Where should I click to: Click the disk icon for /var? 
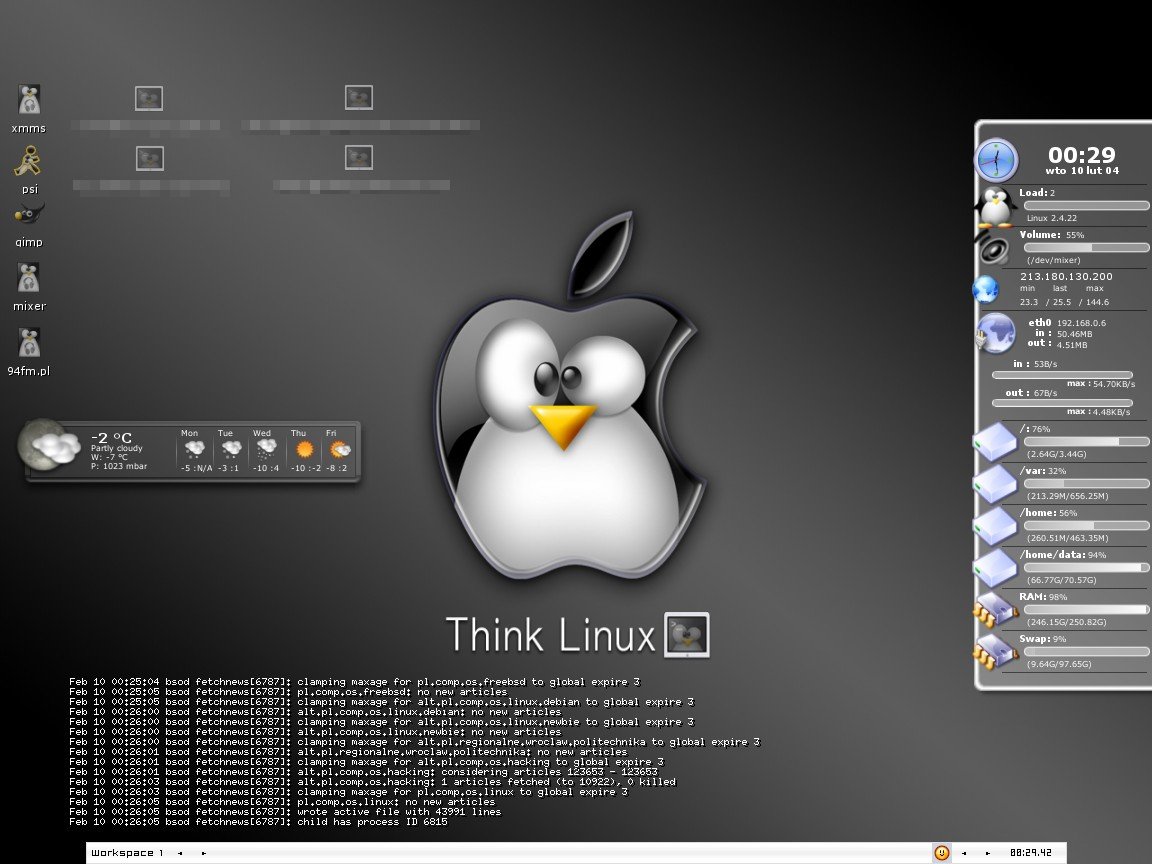pyautogui.click(x=995, y=483)
